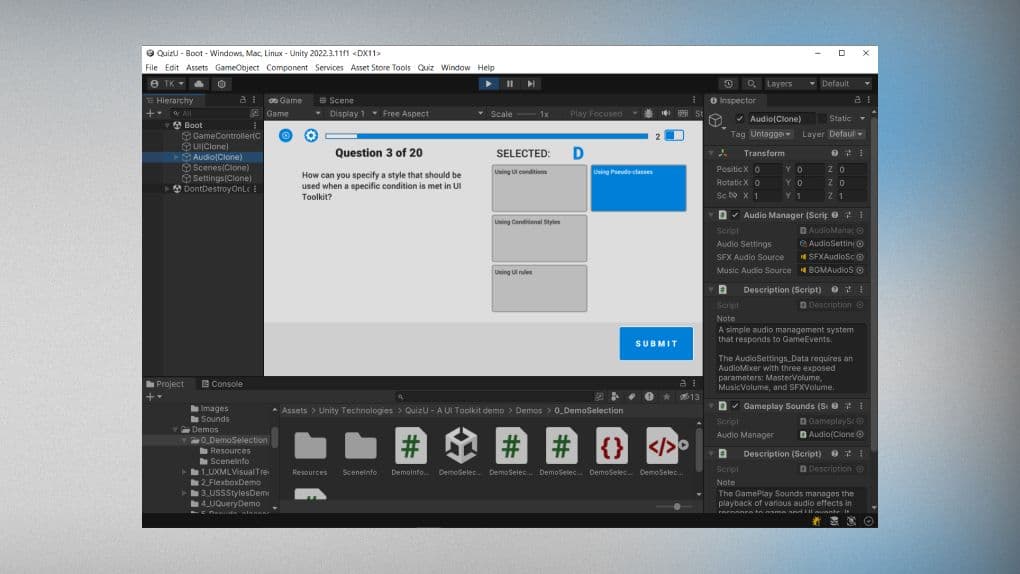This screenshot has width=1020, height=574.
Task: Disable the Audio Manager script checkbox
Action: [x=735, y=215]
